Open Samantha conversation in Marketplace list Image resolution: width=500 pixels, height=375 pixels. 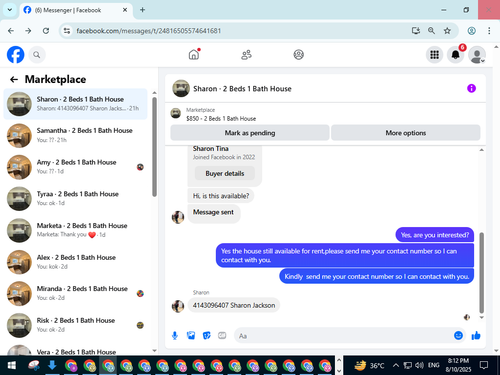(75, 135)
